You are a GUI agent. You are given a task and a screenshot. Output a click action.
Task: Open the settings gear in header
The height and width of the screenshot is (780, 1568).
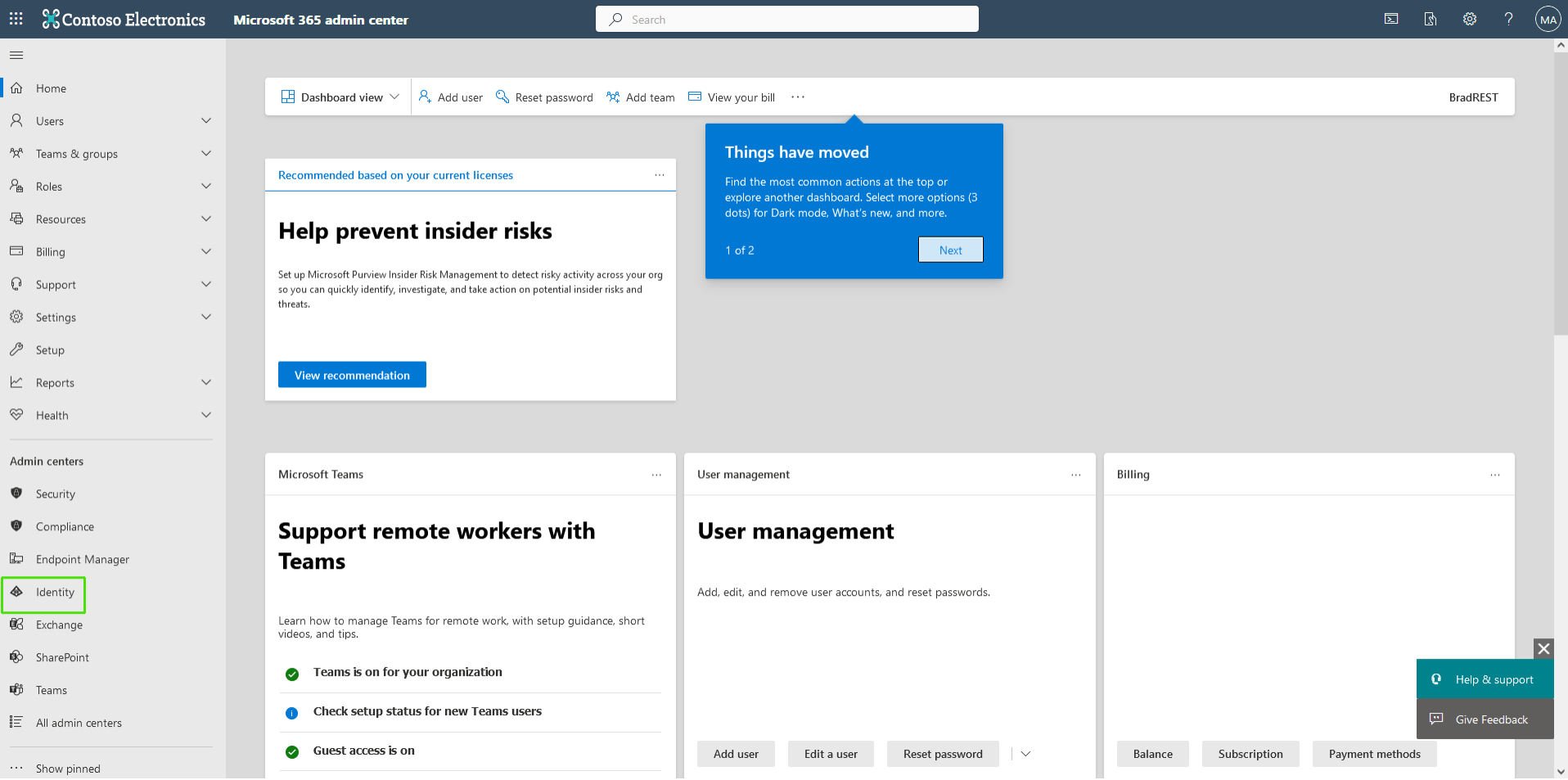(1470, 19)
